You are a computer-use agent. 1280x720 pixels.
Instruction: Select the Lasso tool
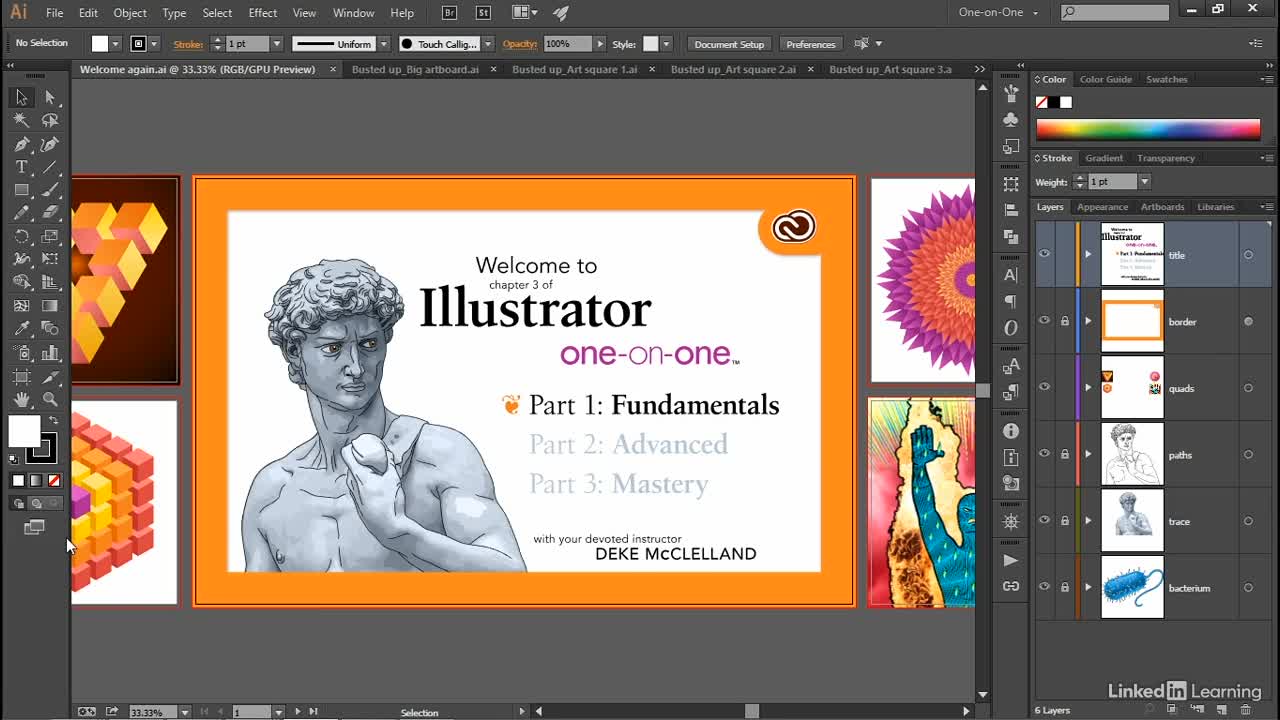[x=50, y=120]
